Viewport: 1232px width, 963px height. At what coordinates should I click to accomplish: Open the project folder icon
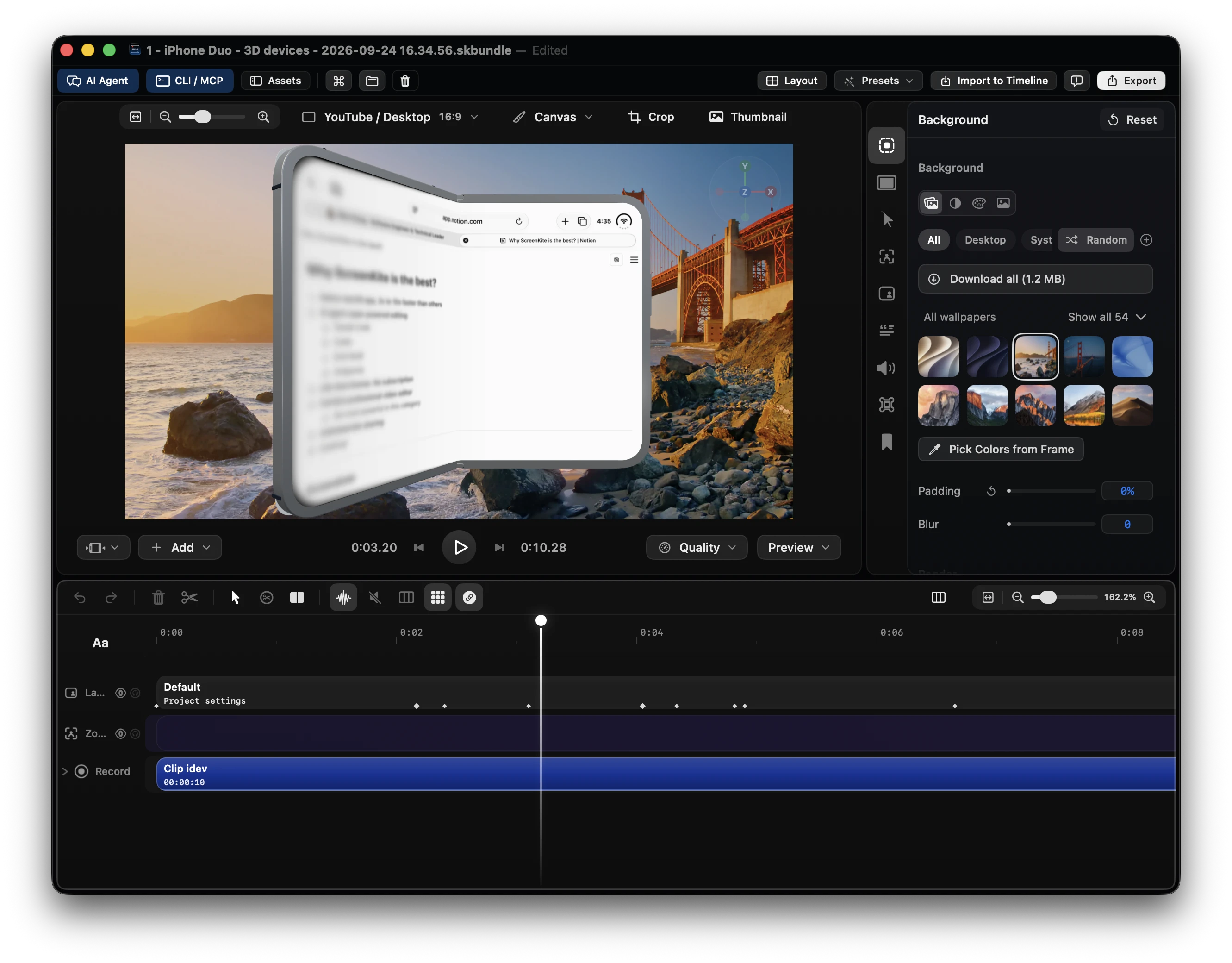point(372,81)
